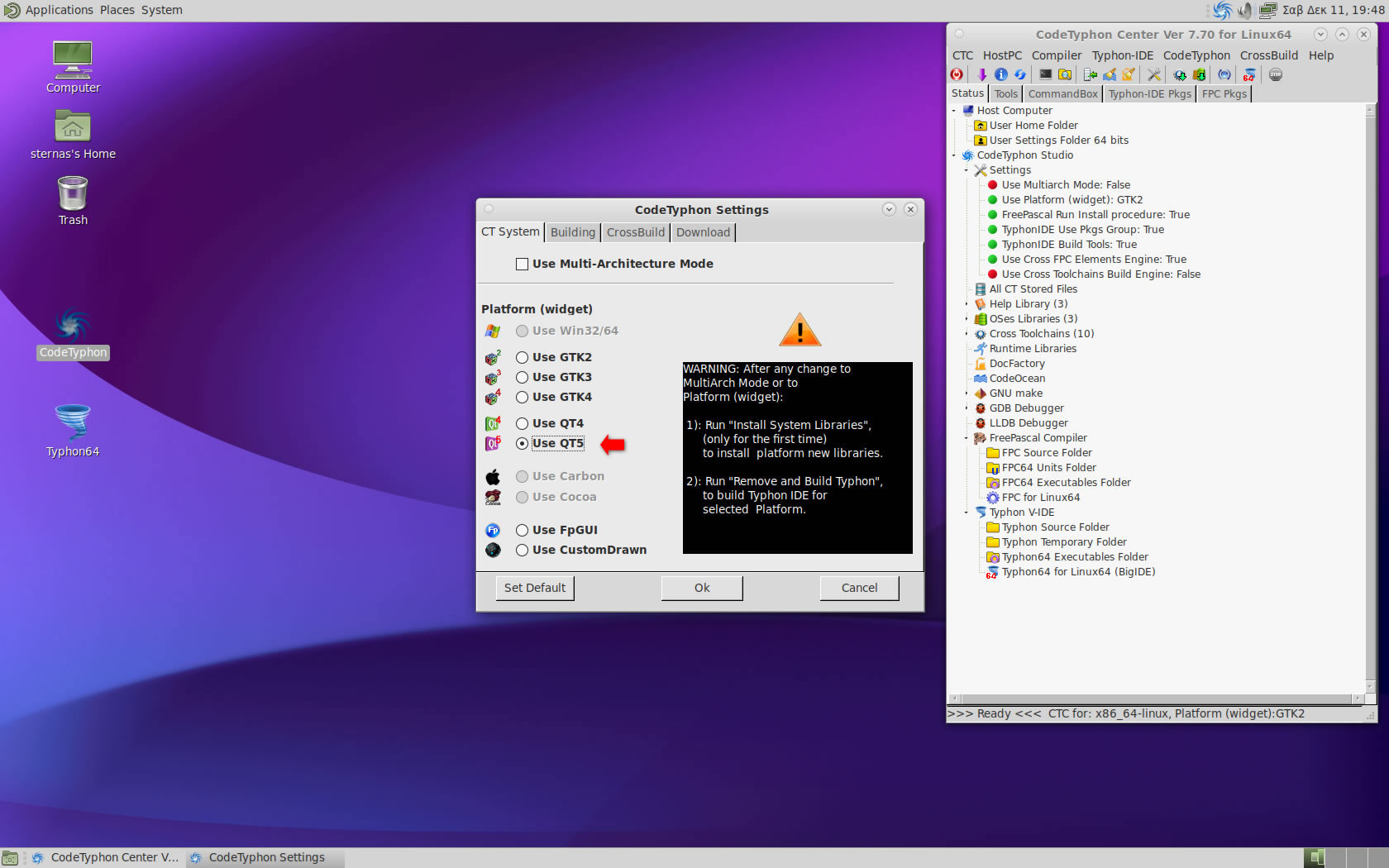Click the network computers icon in system tray
This screenshot has width=1389, height=868.
coord(1267,11)
